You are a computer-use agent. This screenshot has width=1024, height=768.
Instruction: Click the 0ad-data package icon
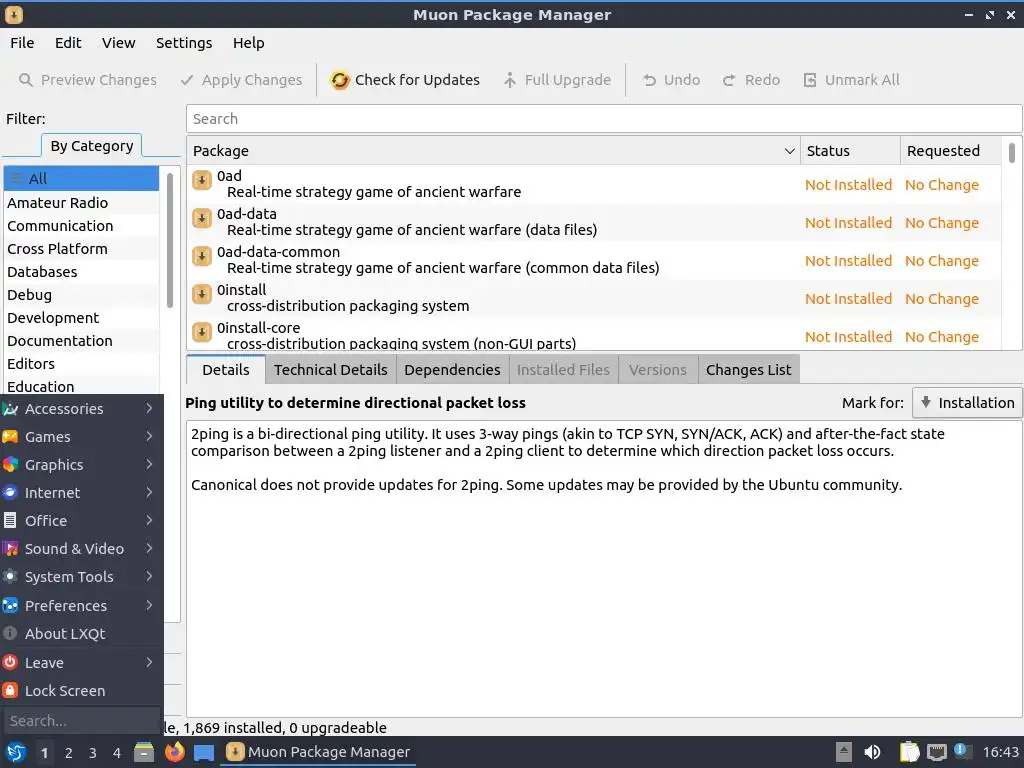coord(202,218)
